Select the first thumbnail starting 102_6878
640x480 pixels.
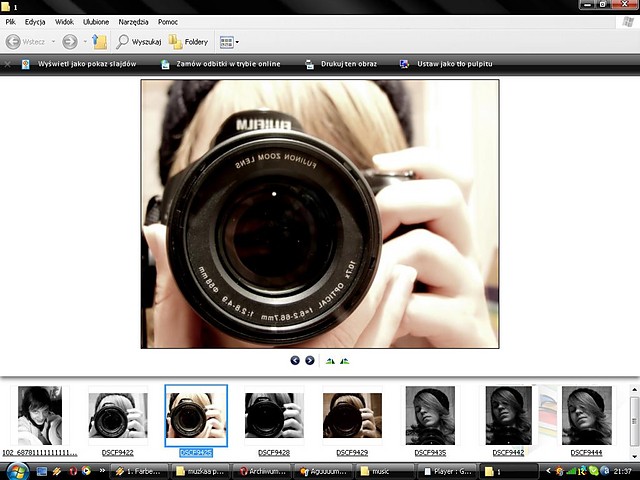(40, 416)
